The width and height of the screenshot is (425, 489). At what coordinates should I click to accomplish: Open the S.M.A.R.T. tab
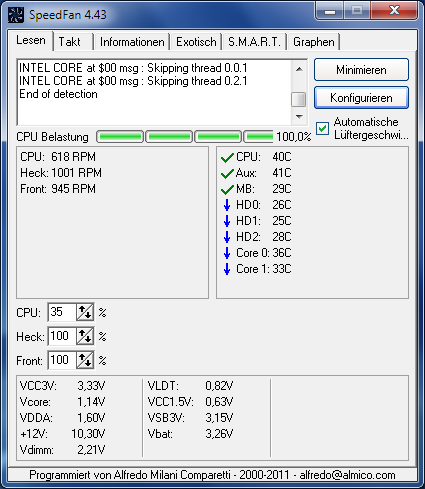click(254, 42)
